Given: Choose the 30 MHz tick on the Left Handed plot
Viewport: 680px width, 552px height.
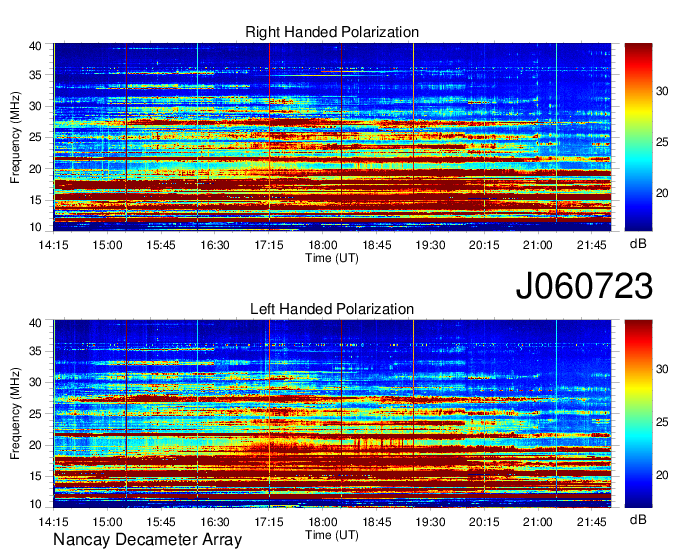Looking at the screenshot, I should (x=35, y=382).
